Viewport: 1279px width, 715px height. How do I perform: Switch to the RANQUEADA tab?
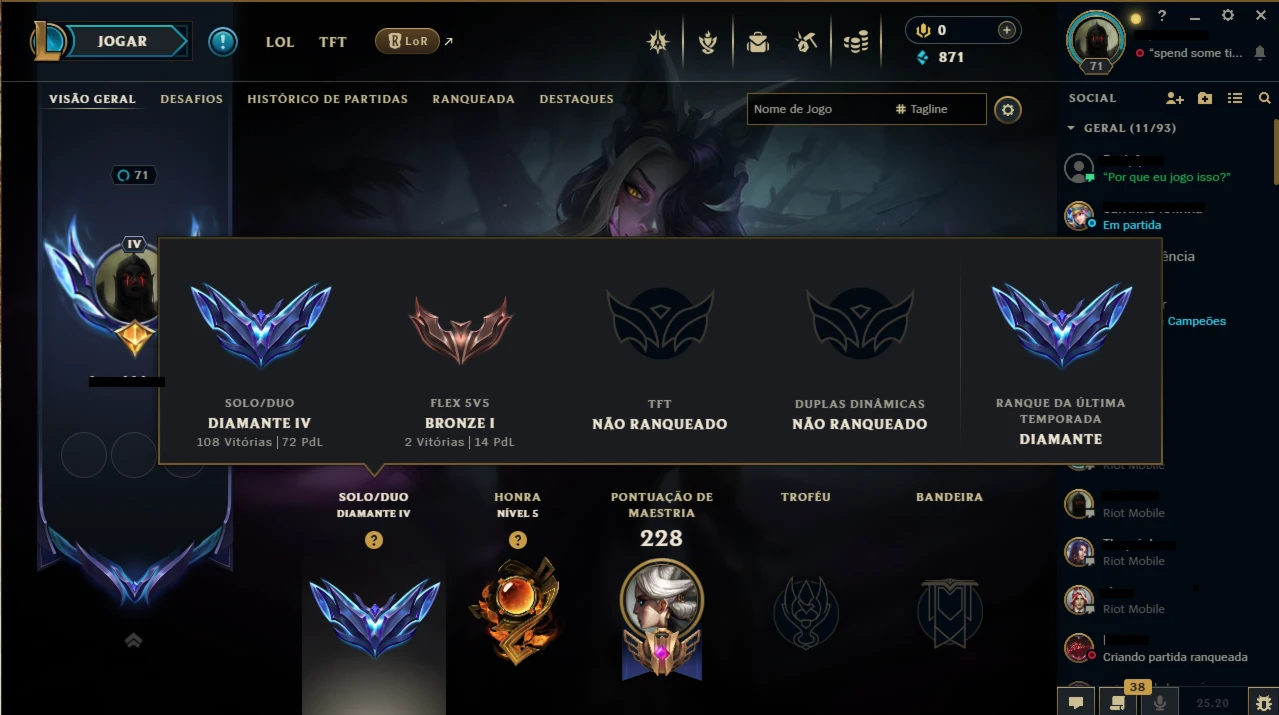point(473,99)
